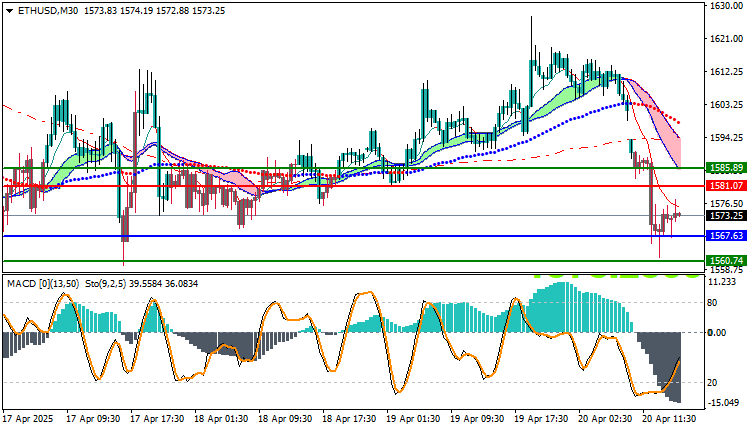Click the 19 Apr 17:30 time label

541,419
